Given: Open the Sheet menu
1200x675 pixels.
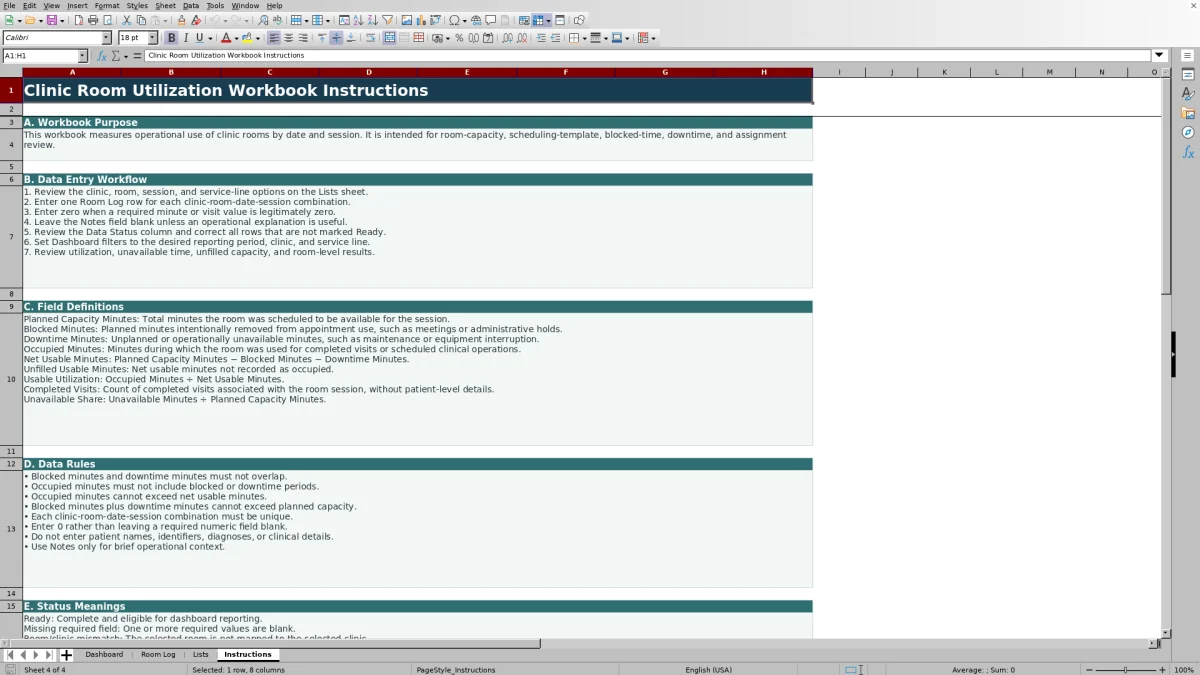Looking at the screenshot, I should [165, 5].
